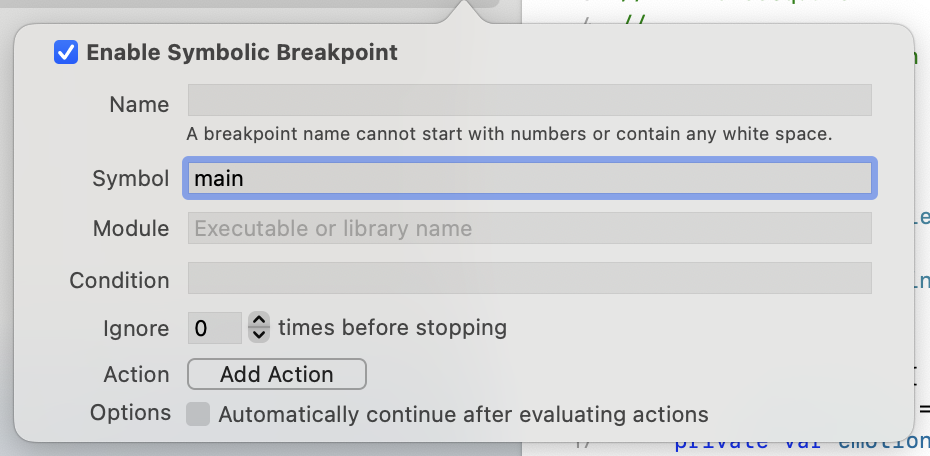
Task: Focus the Symbol field containing main
Action: pyautogui.click(x=529, y=179)
